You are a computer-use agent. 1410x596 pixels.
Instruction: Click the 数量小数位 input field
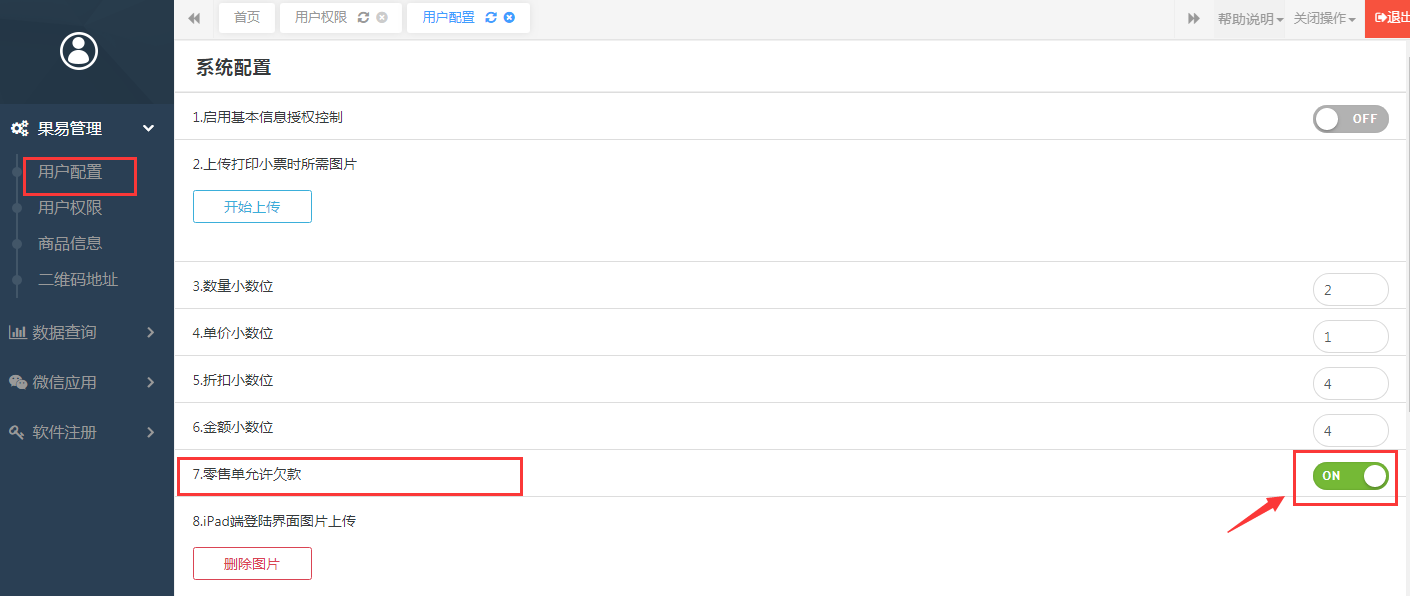(x=1351, y=290)
